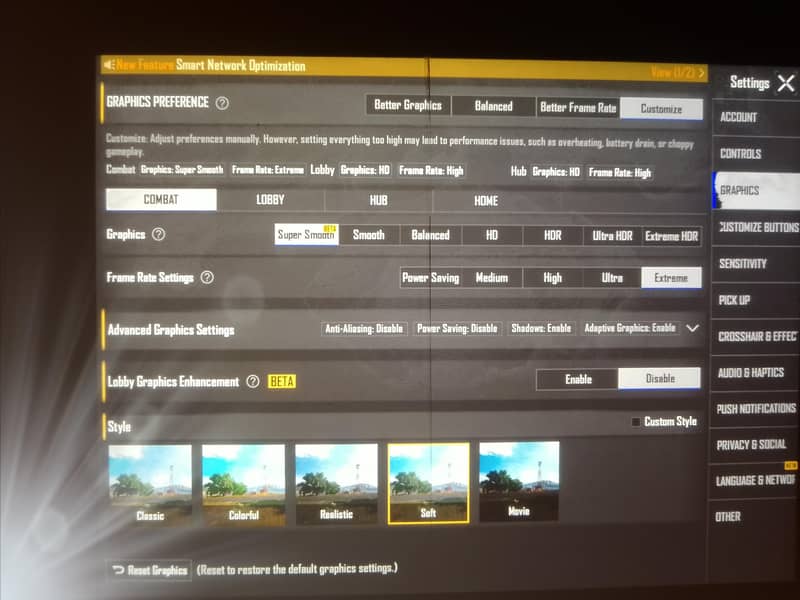Select the Realistic style thumbnail

click(x=337, y=484)
